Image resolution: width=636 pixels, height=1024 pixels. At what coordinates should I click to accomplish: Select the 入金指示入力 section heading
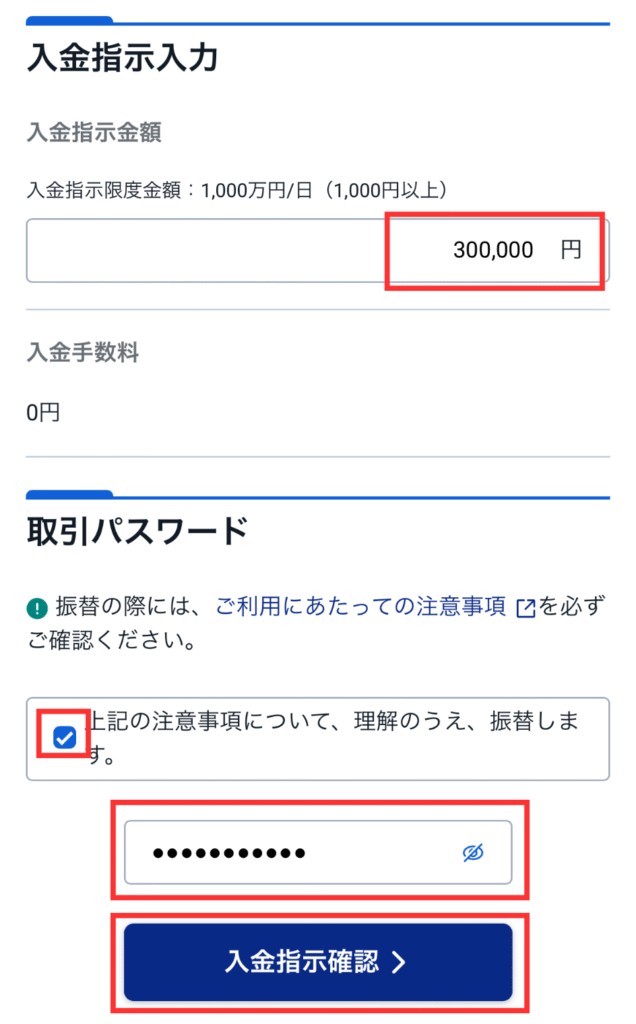(x=122, y=58)
